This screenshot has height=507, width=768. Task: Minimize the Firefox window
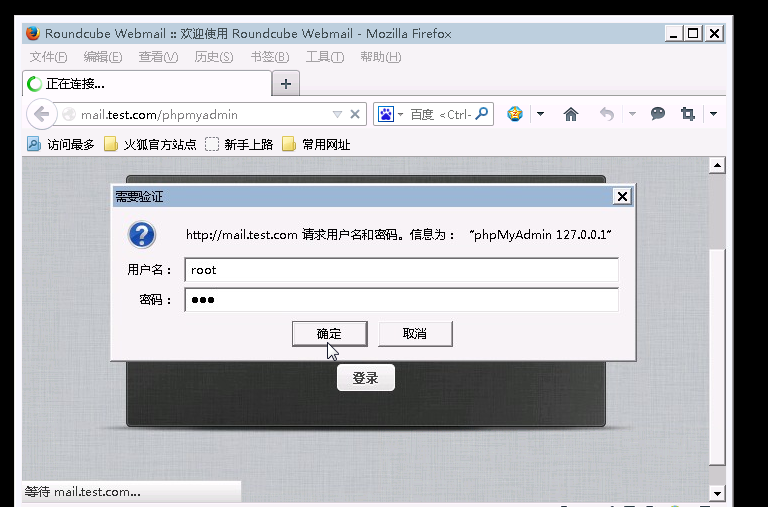674,33
